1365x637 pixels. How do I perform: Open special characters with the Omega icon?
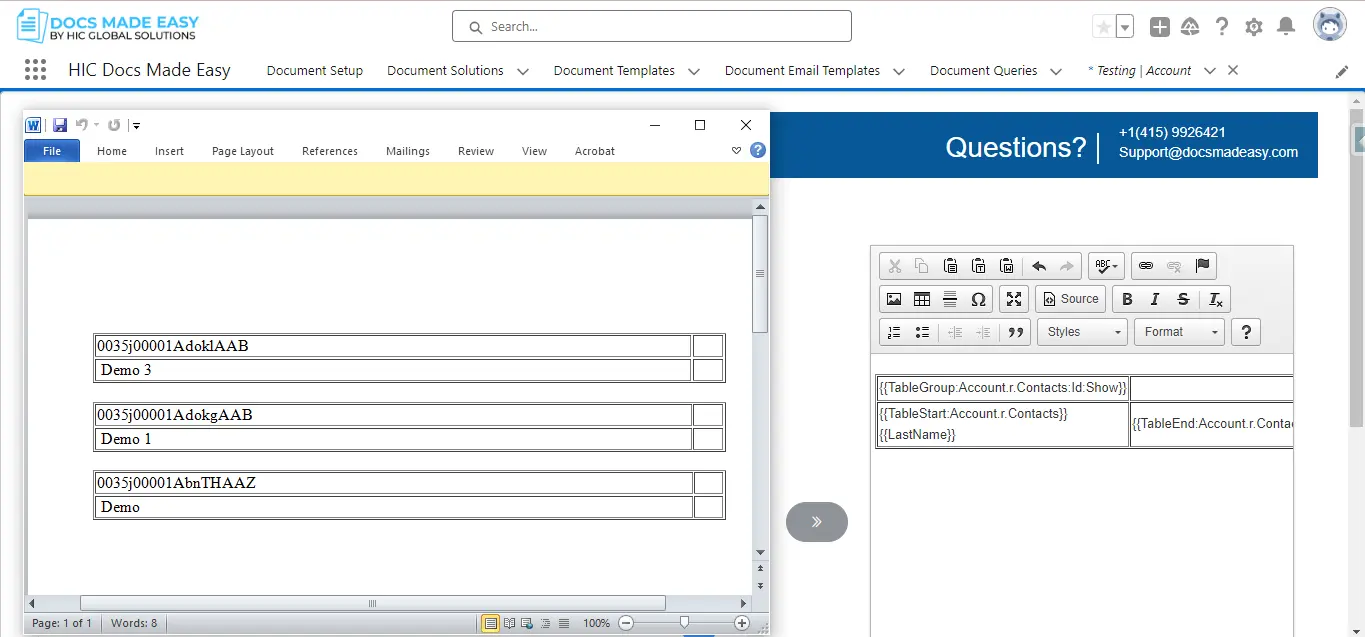[x=979, y=299]
